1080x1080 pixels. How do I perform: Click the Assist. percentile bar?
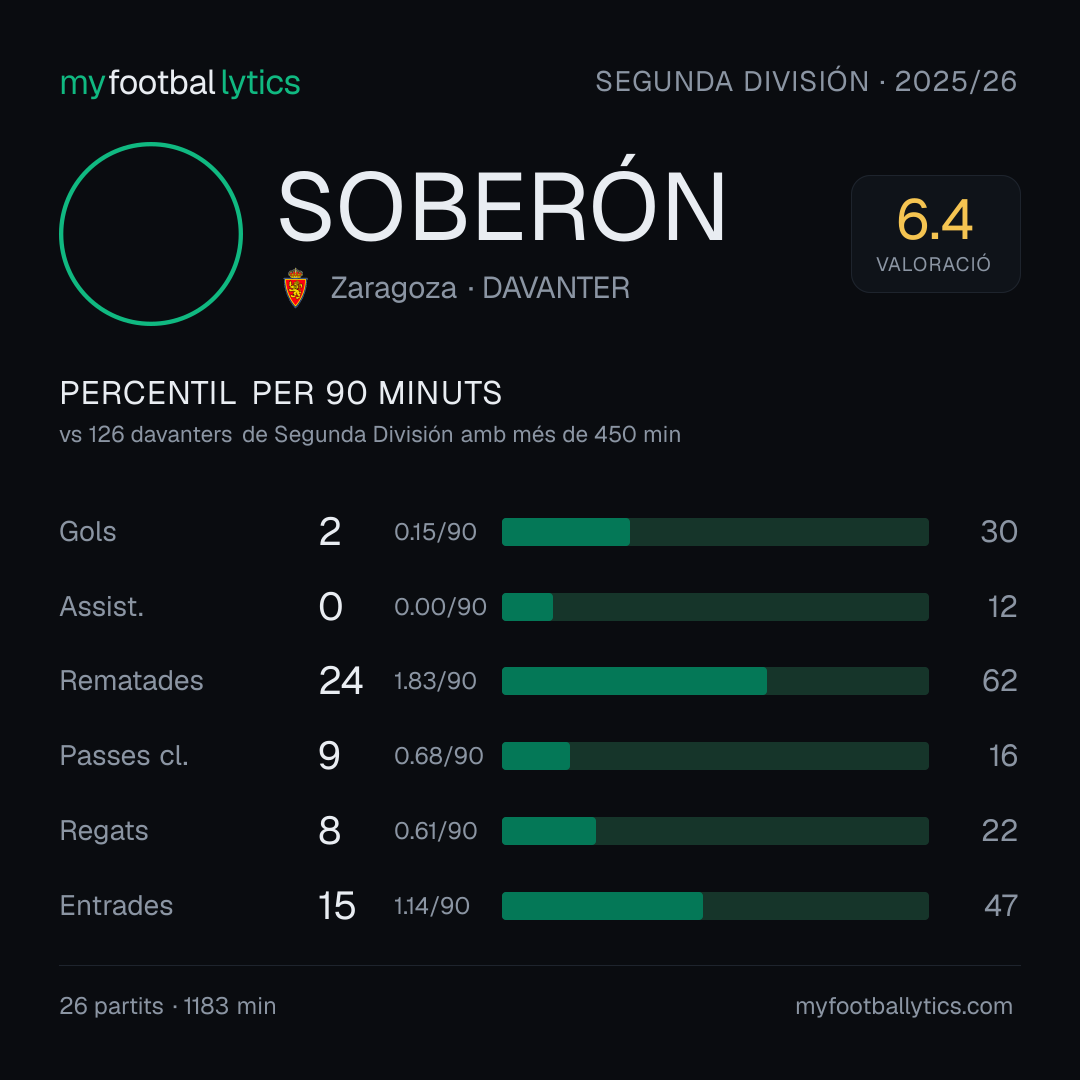[x=715, y=607]
